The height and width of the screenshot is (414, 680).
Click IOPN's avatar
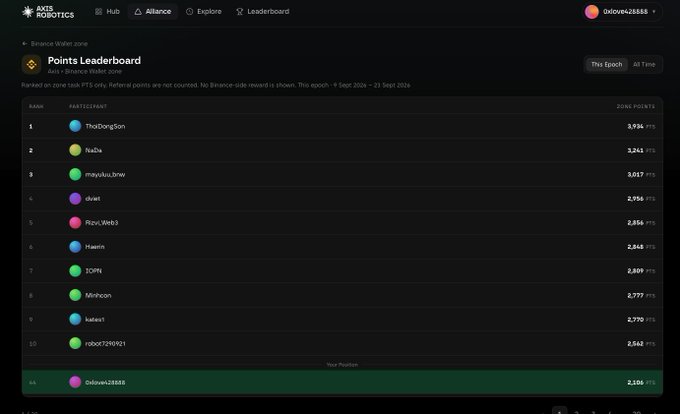75,271
